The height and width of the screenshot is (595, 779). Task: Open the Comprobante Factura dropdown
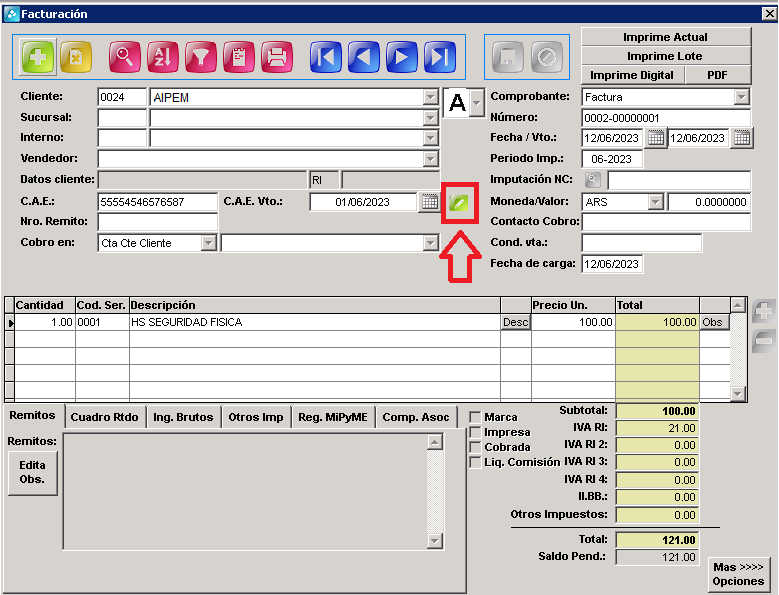coord(742,97)
